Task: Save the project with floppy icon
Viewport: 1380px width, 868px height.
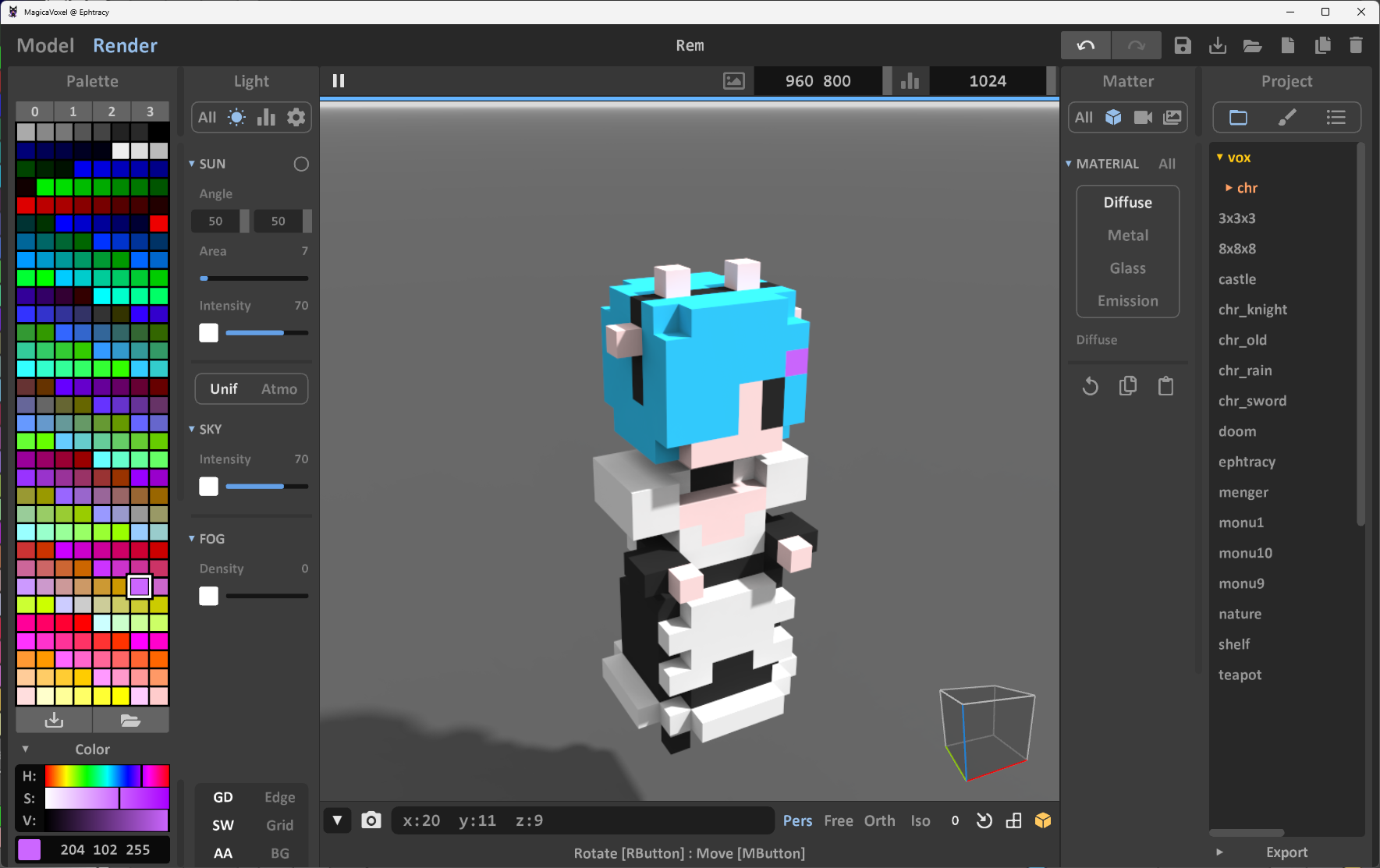Action: coord(1183,45)
